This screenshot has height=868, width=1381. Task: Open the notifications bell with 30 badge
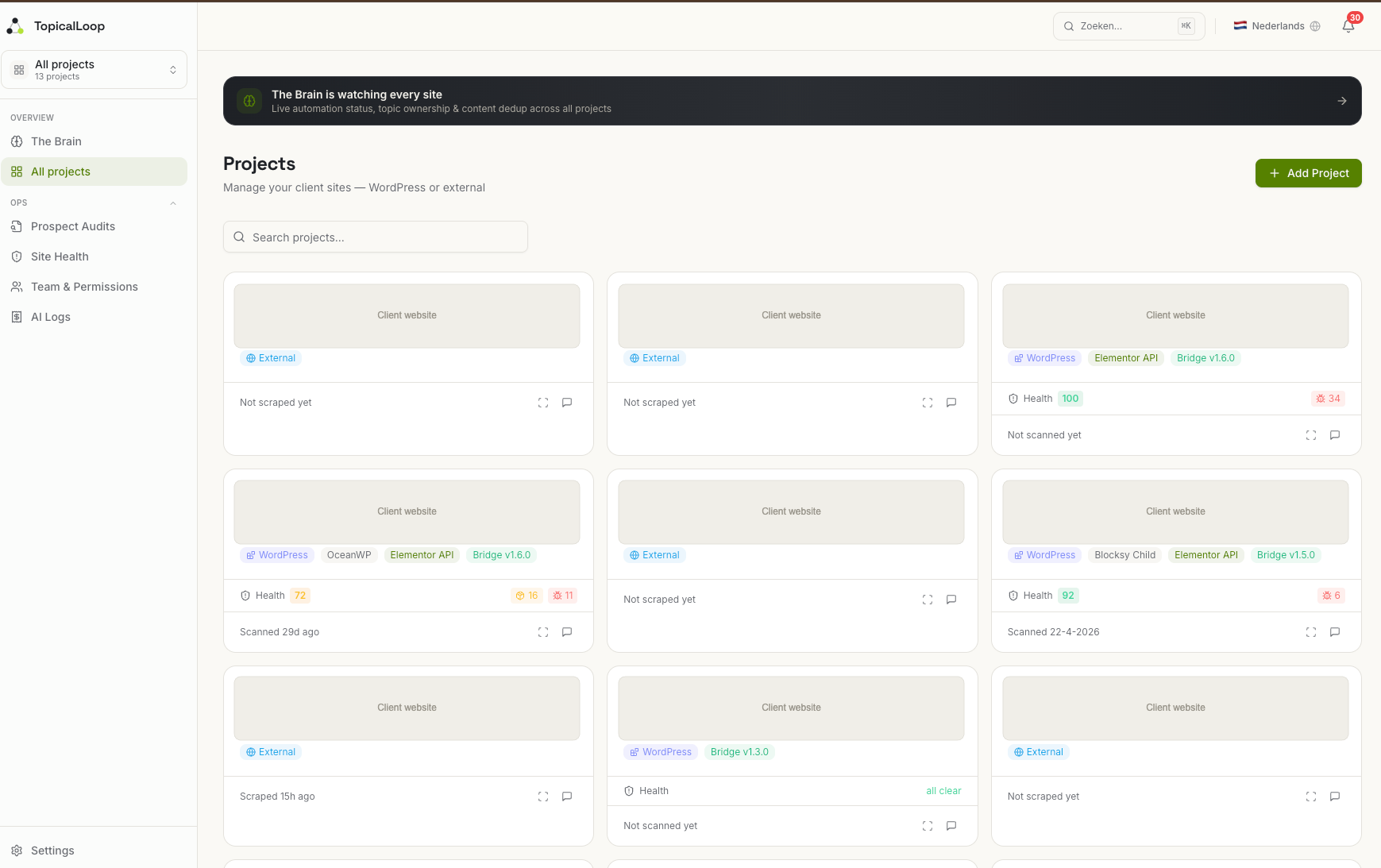[x=1348, y=26]
